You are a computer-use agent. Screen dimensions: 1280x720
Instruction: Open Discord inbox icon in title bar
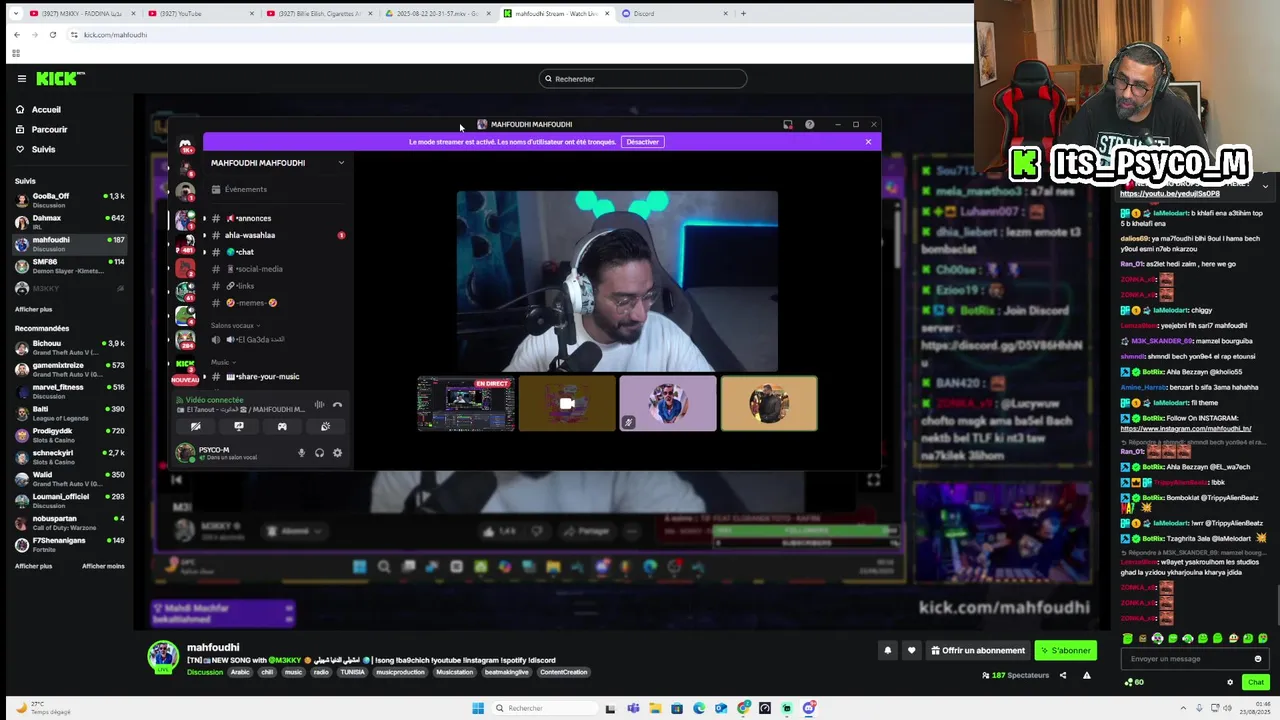(x=788, y=125)
